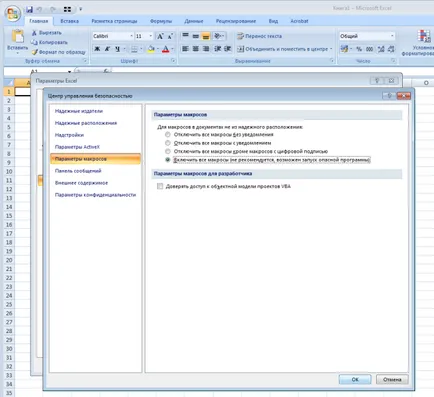Go to 'Надежные издатели' in Trust Center

[79, 111]
